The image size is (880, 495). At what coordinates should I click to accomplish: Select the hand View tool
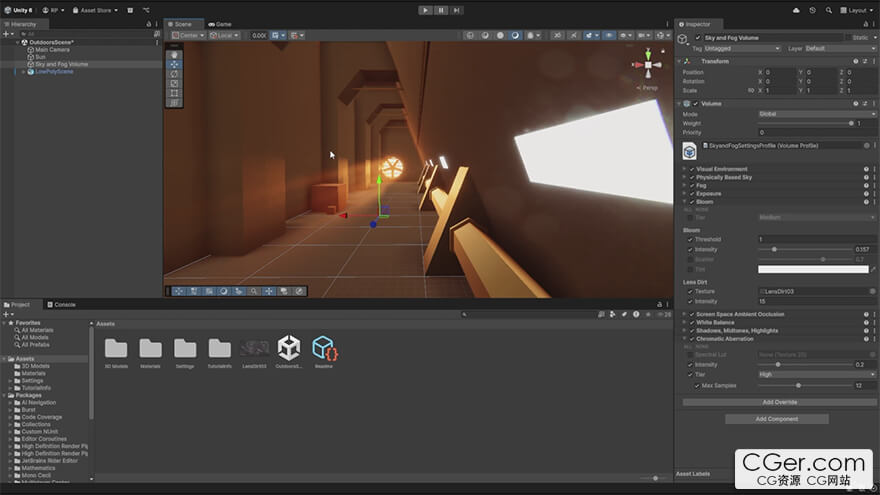174,55
